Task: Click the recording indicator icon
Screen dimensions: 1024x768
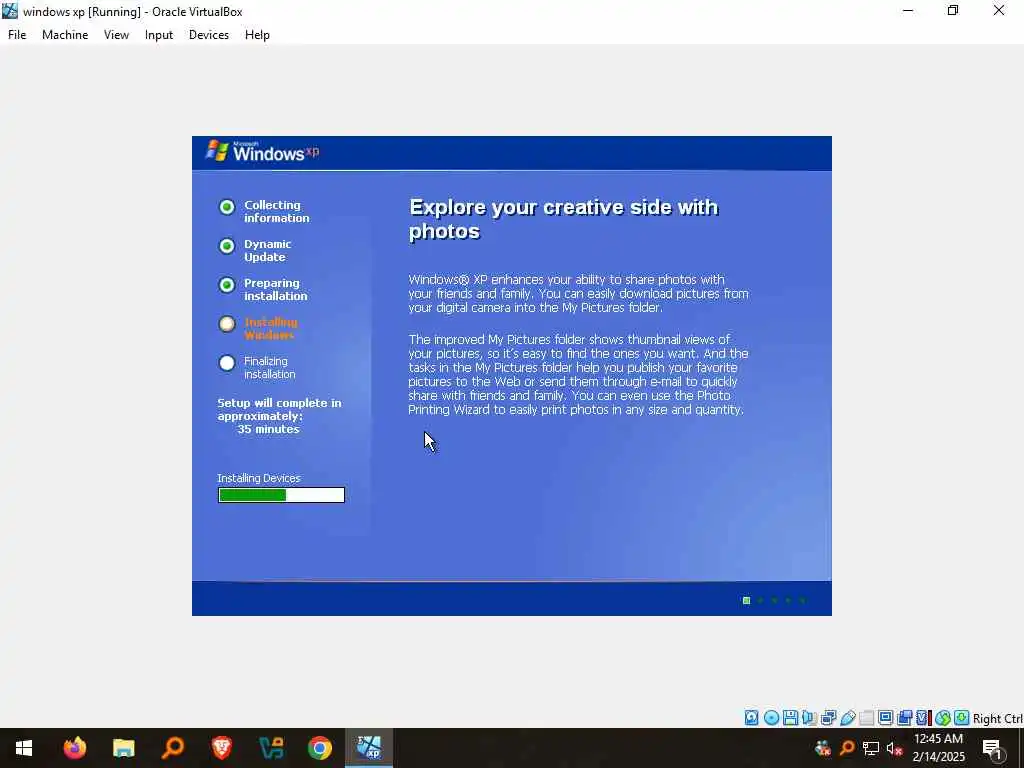Action: [904, 718]
